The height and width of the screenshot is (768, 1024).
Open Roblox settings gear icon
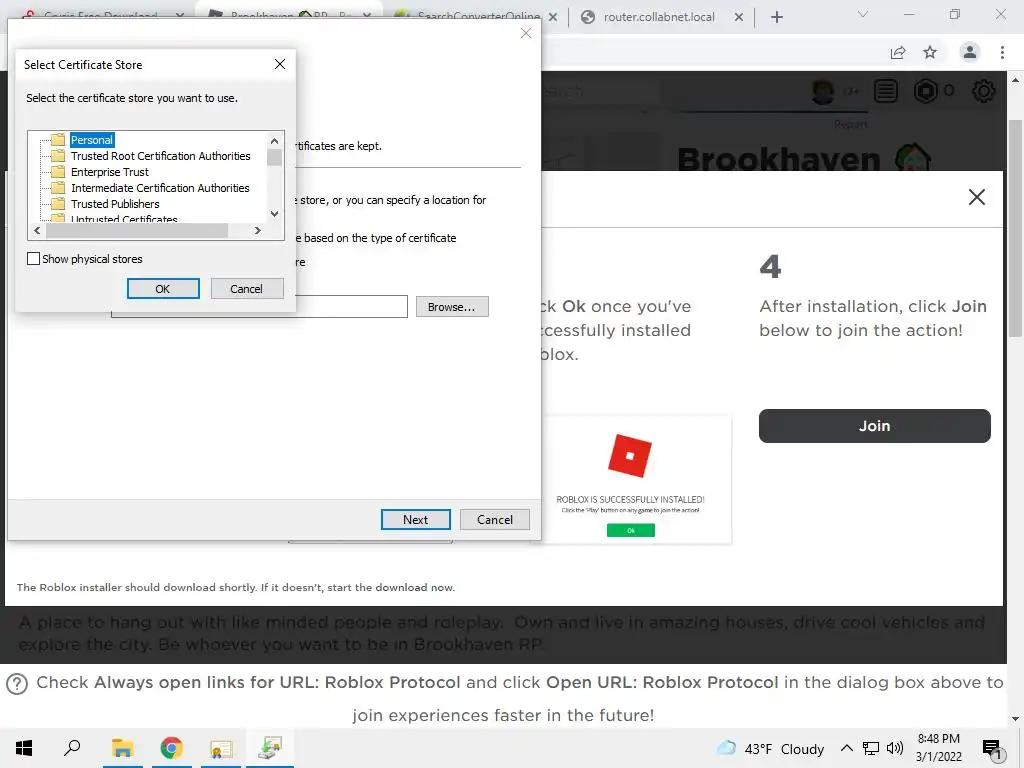[x=984, y=91]
